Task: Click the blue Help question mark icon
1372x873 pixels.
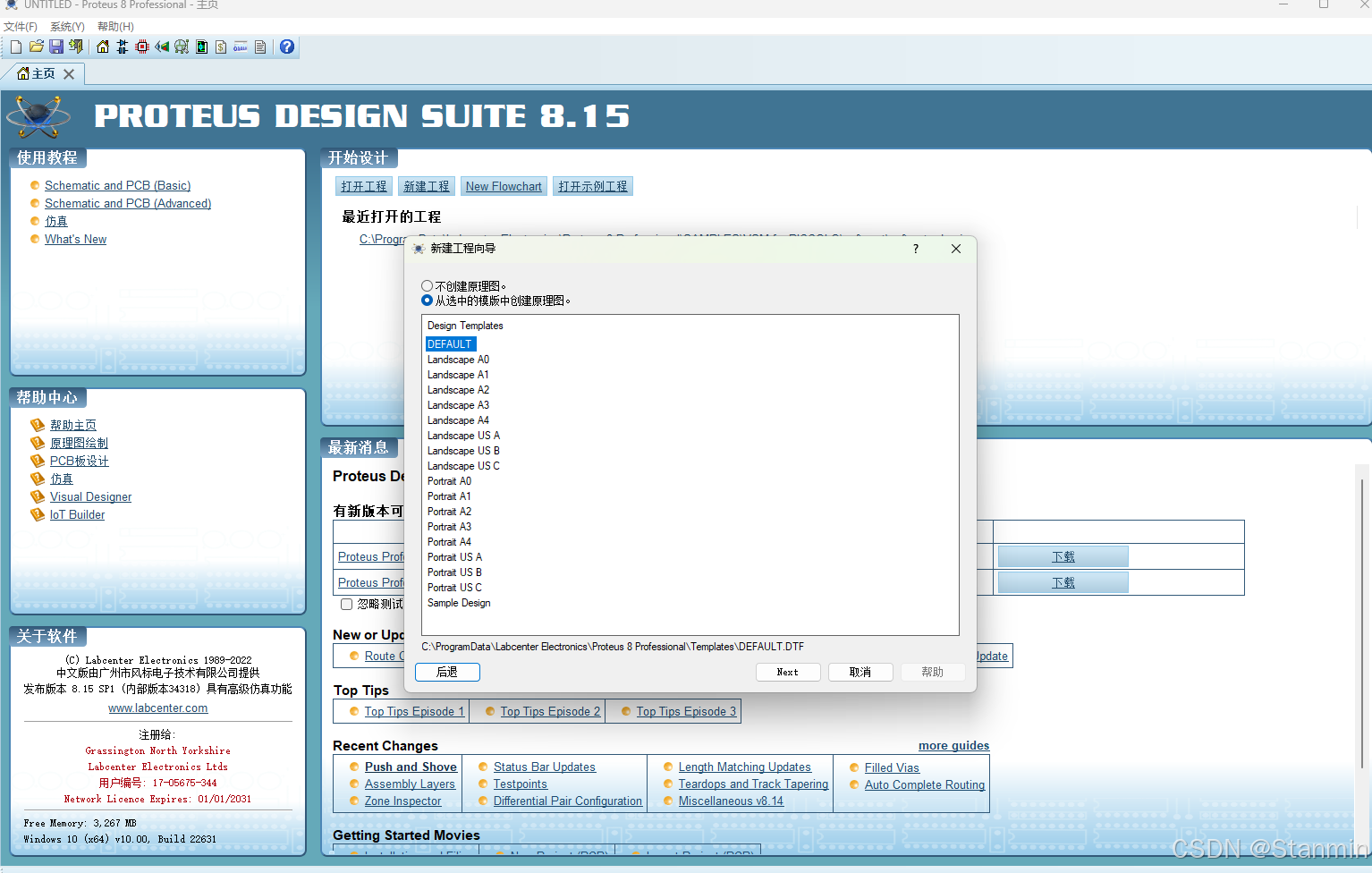Action: (287, 47)
